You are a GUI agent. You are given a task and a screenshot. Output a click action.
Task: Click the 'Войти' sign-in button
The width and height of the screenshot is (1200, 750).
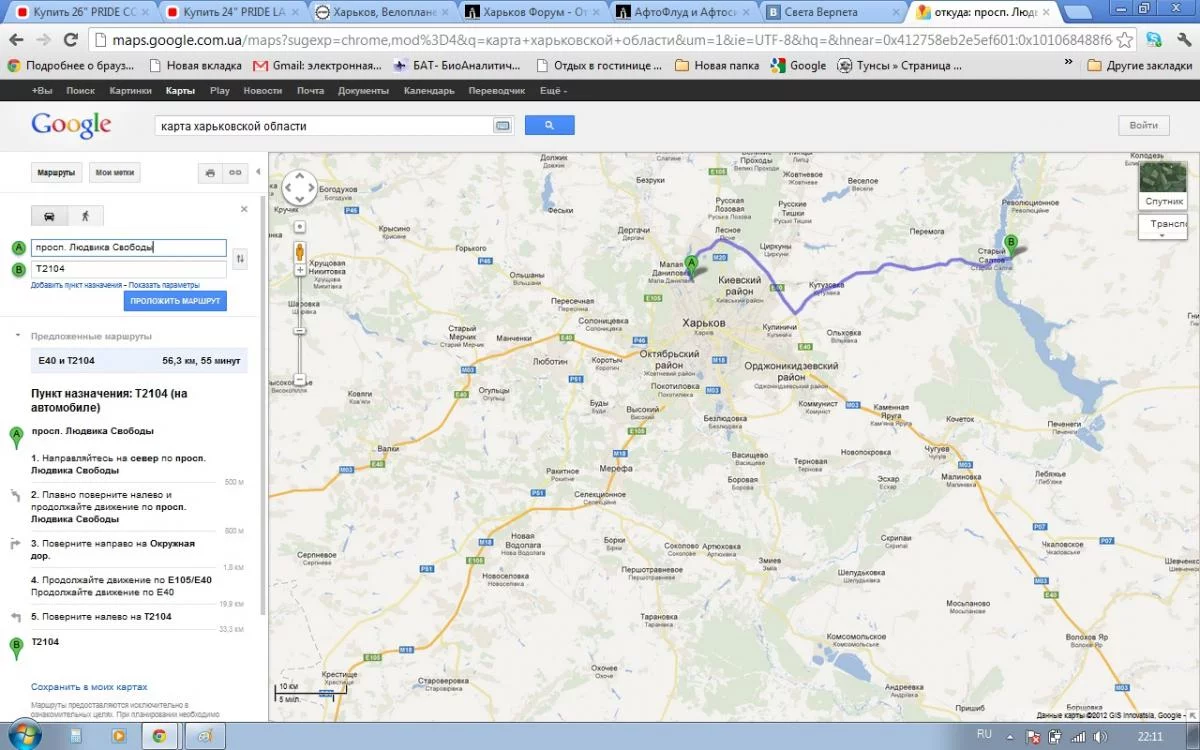pos(1144,125)
